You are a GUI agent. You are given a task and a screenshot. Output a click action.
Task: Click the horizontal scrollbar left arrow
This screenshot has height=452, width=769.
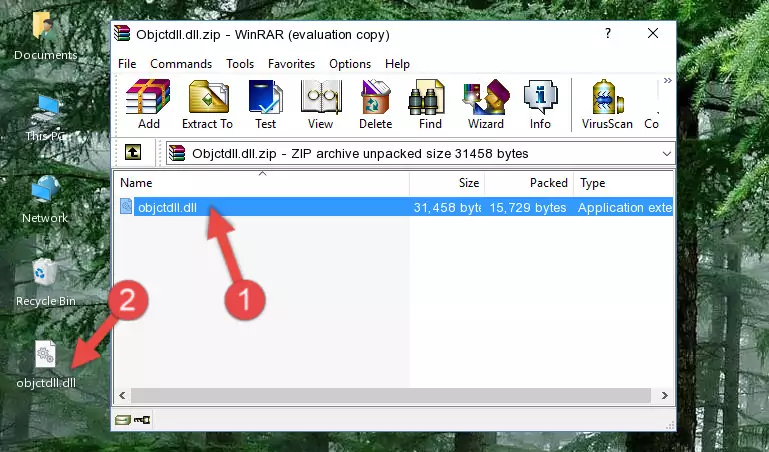point(122,395)
